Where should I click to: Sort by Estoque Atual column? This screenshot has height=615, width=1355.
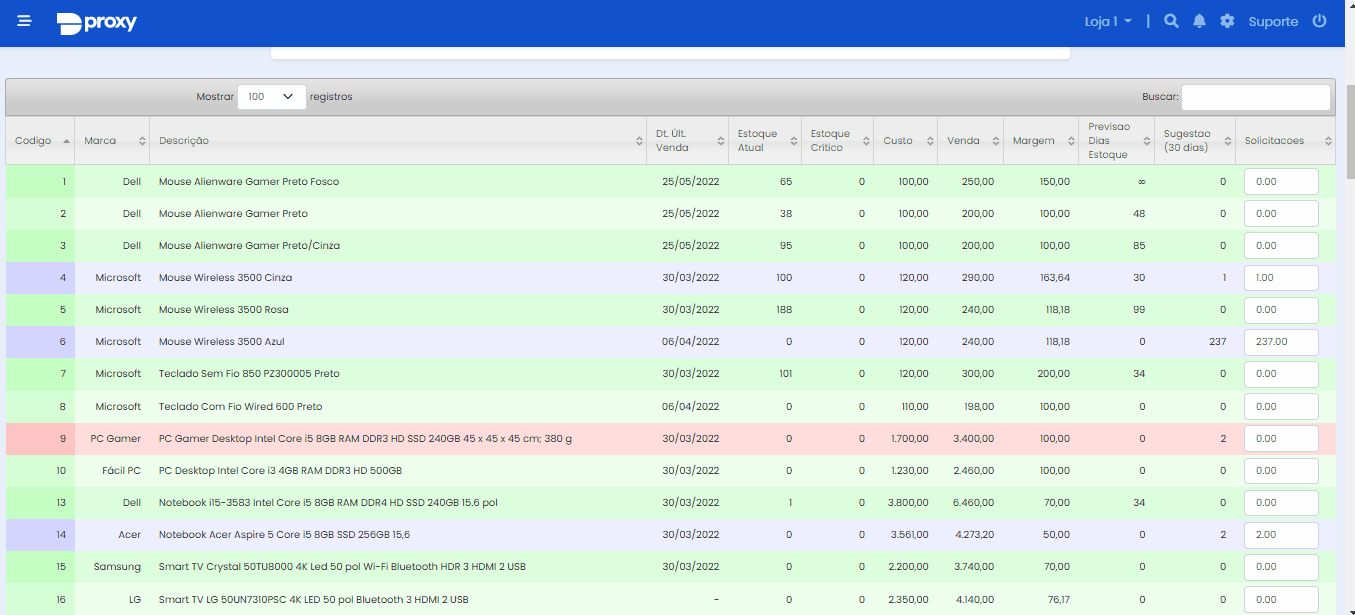pos(764,141)
